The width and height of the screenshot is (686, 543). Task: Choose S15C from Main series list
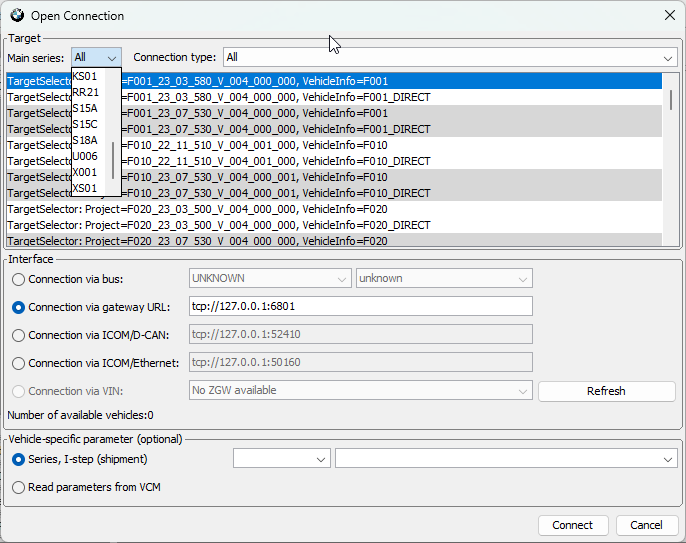[89, 124]
